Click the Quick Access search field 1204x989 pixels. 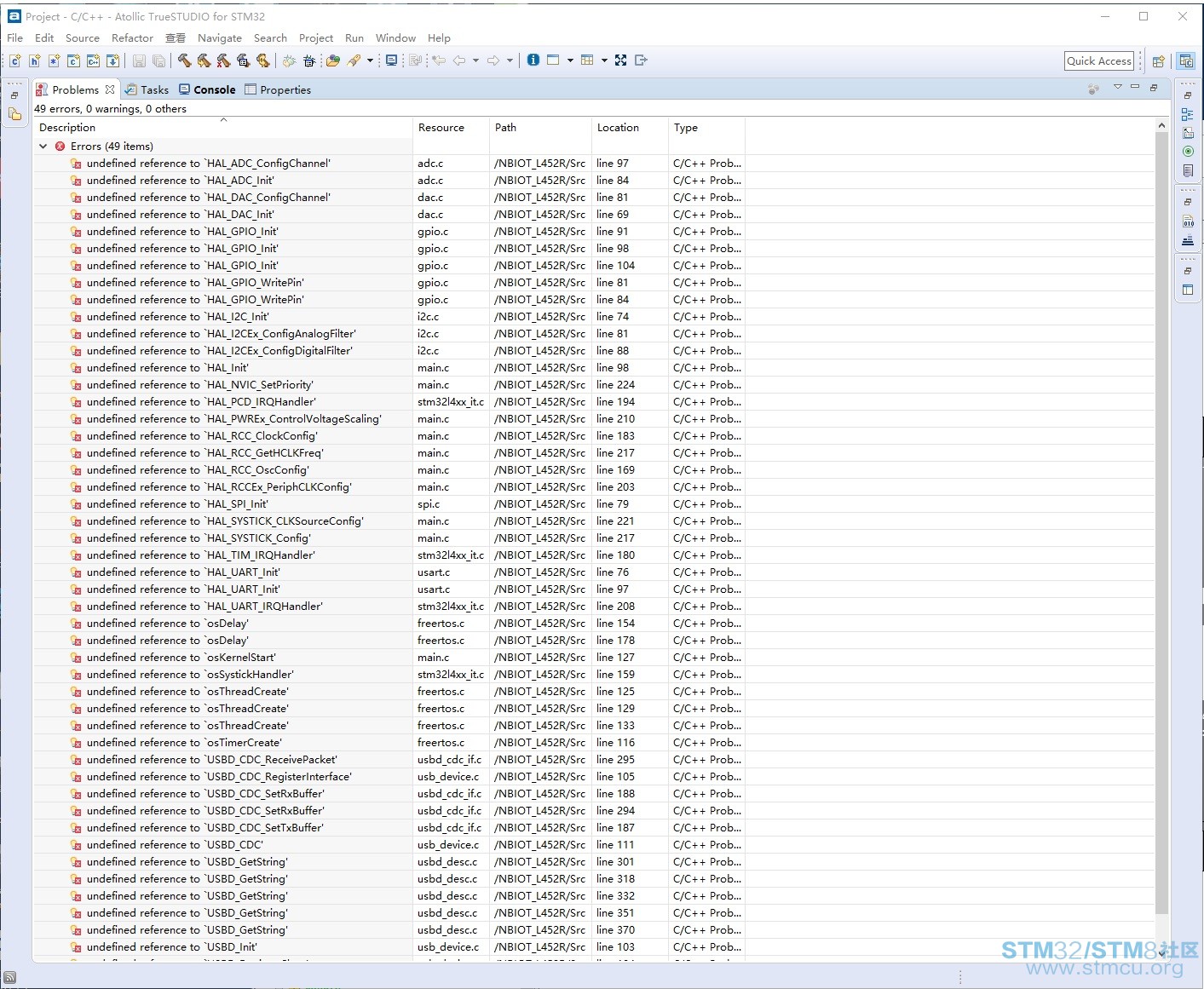[1099, 60]
